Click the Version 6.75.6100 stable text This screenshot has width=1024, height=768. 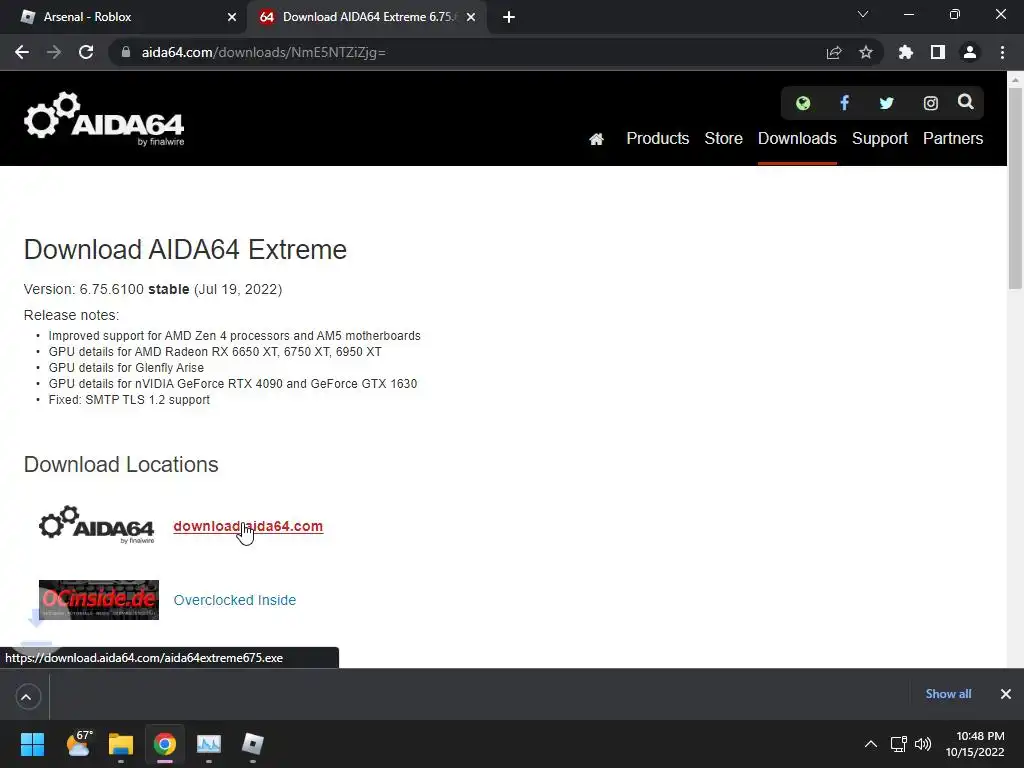pyautogui.click(x=153, y=289)
